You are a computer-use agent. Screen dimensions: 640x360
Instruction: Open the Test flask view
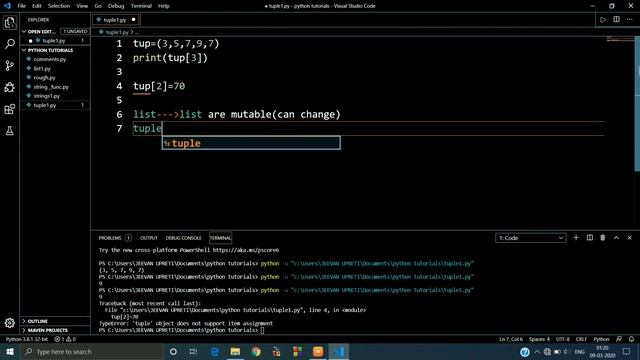click(x=9, y=131)
